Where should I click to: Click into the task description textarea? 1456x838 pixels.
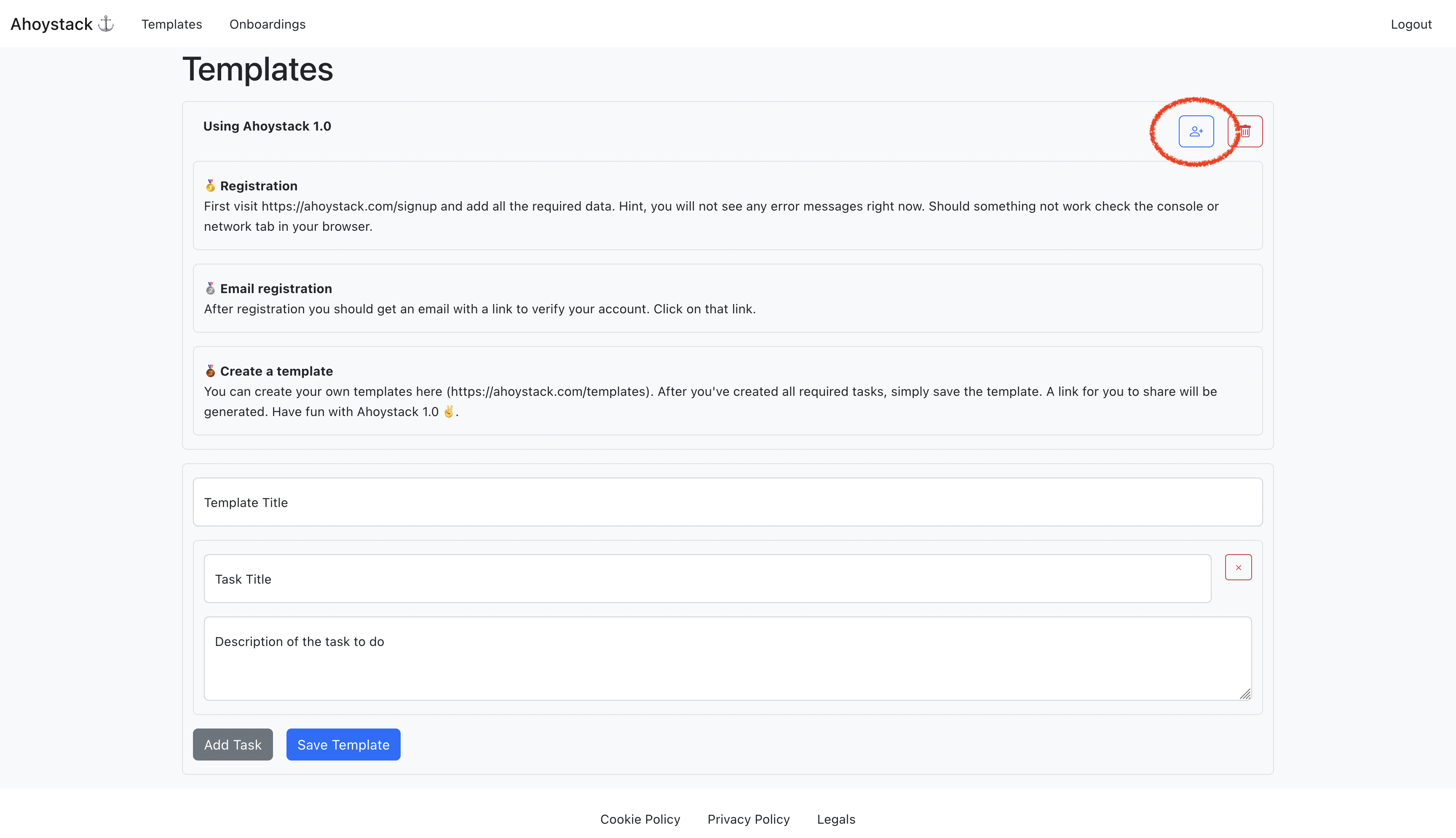click(728, 659)
